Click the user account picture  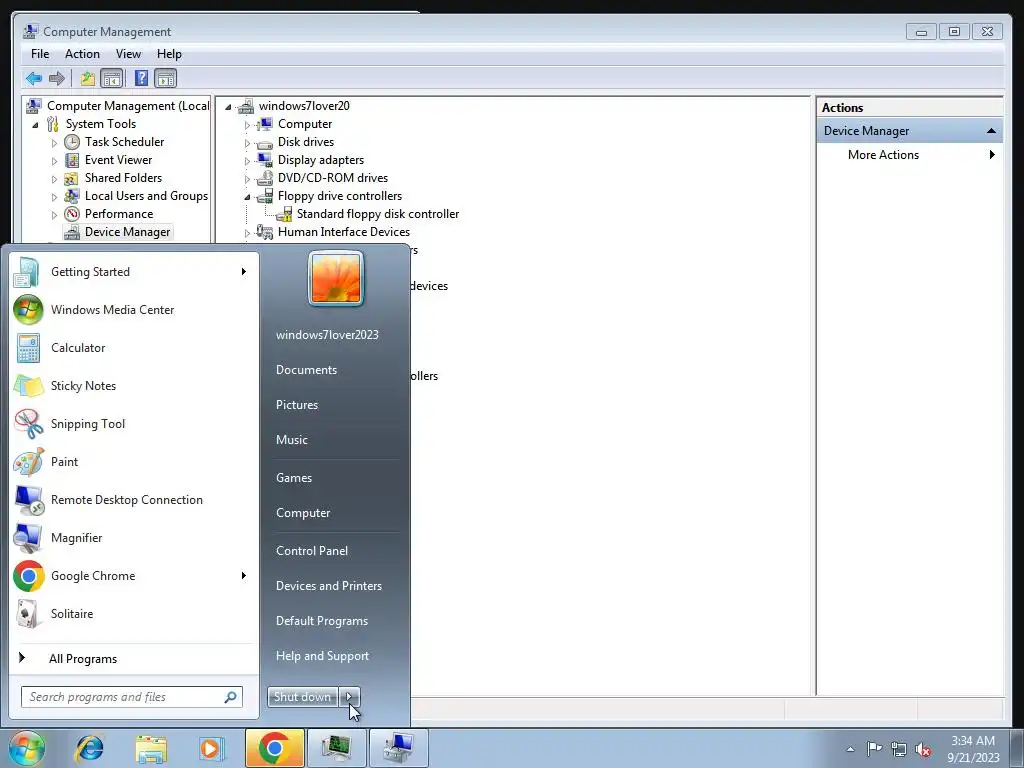coord(336,278)
